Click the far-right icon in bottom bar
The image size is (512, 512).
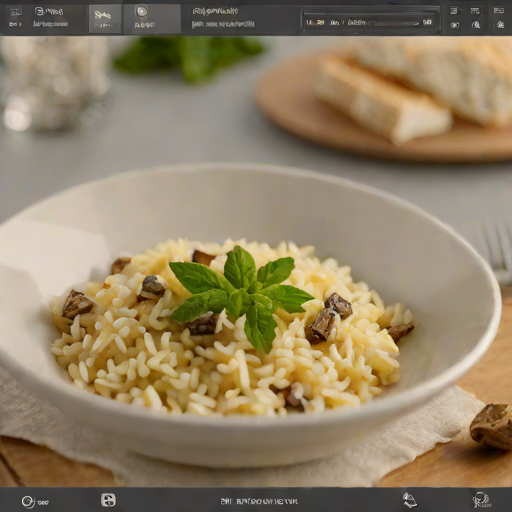pyautogui.click(x=481, y=500)
